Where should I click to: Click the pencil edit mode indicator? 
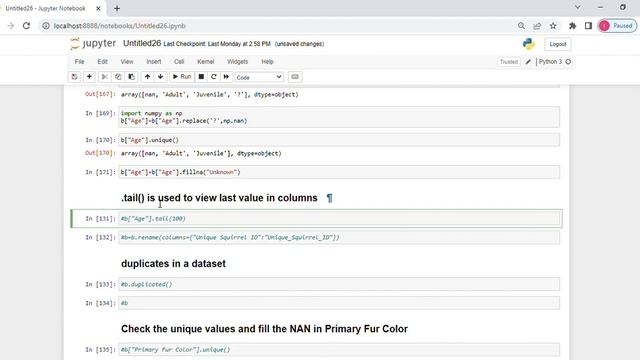point(528,62)
